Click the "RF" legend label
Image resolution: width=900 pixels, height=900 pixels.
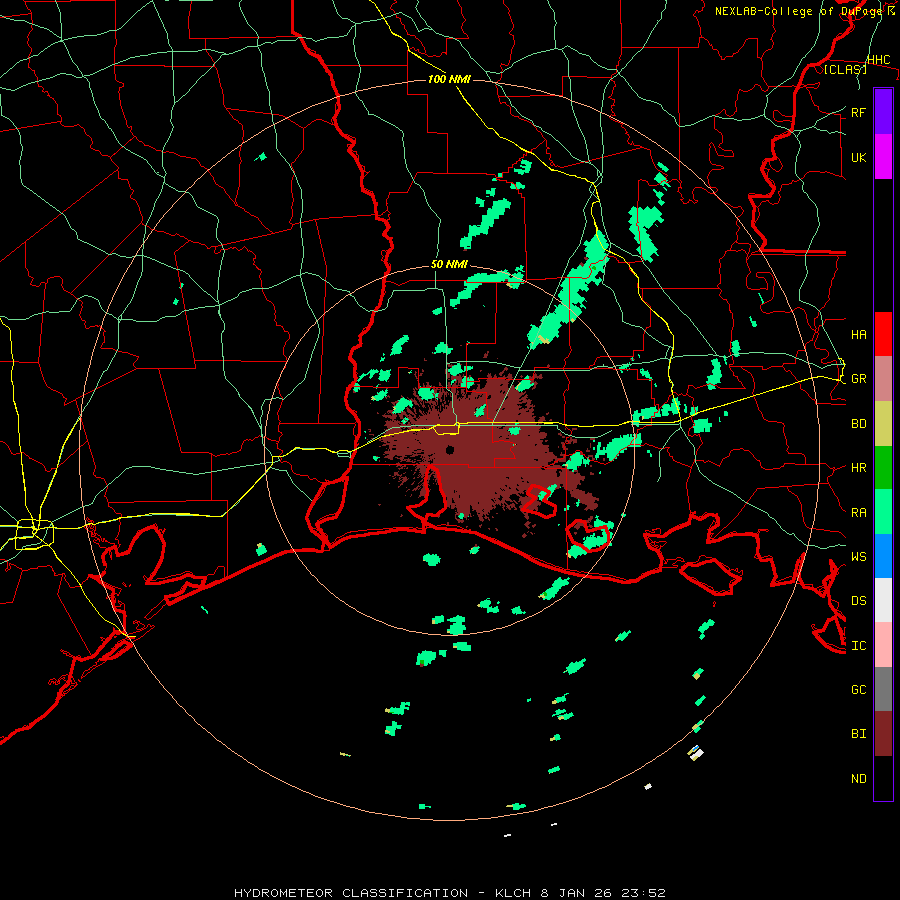(858, 112)
